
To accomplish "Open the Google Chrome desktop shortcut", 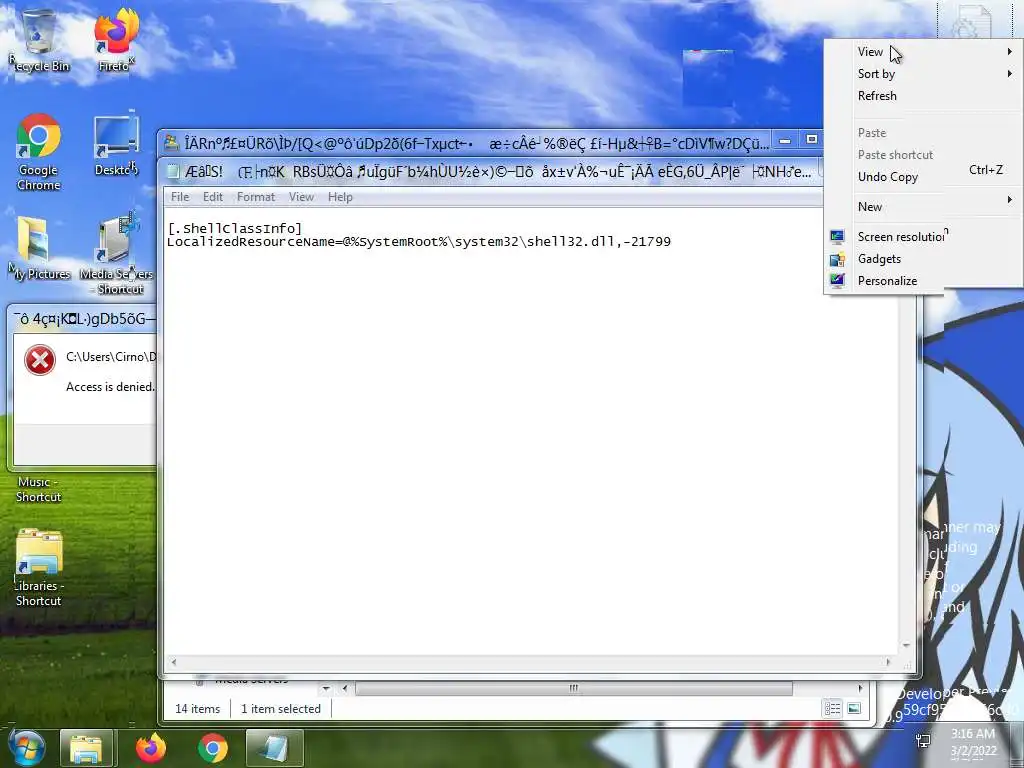I will tap(39, 153).
